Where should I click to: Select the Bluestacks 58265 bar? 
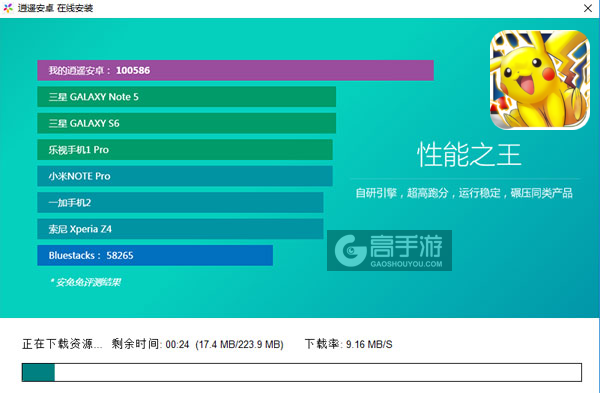pos(155,255)
